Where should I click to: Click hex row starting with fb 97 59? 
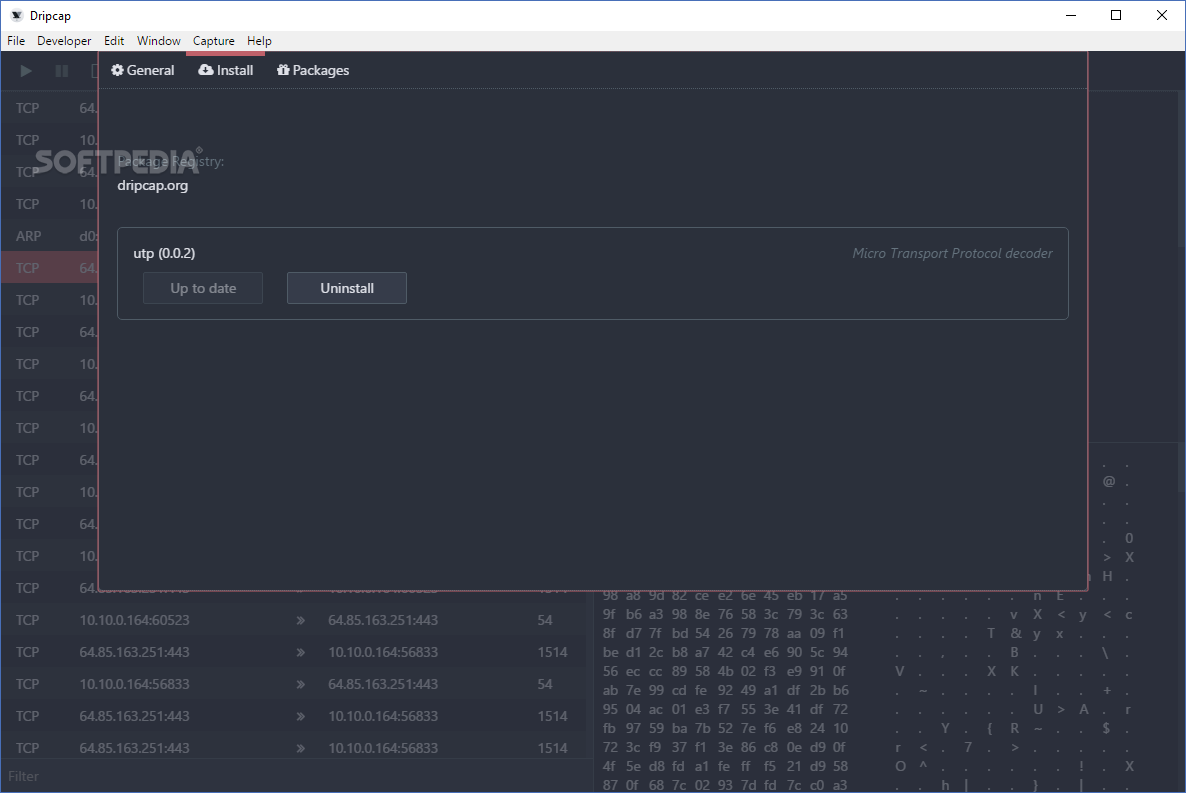(725, 728)
